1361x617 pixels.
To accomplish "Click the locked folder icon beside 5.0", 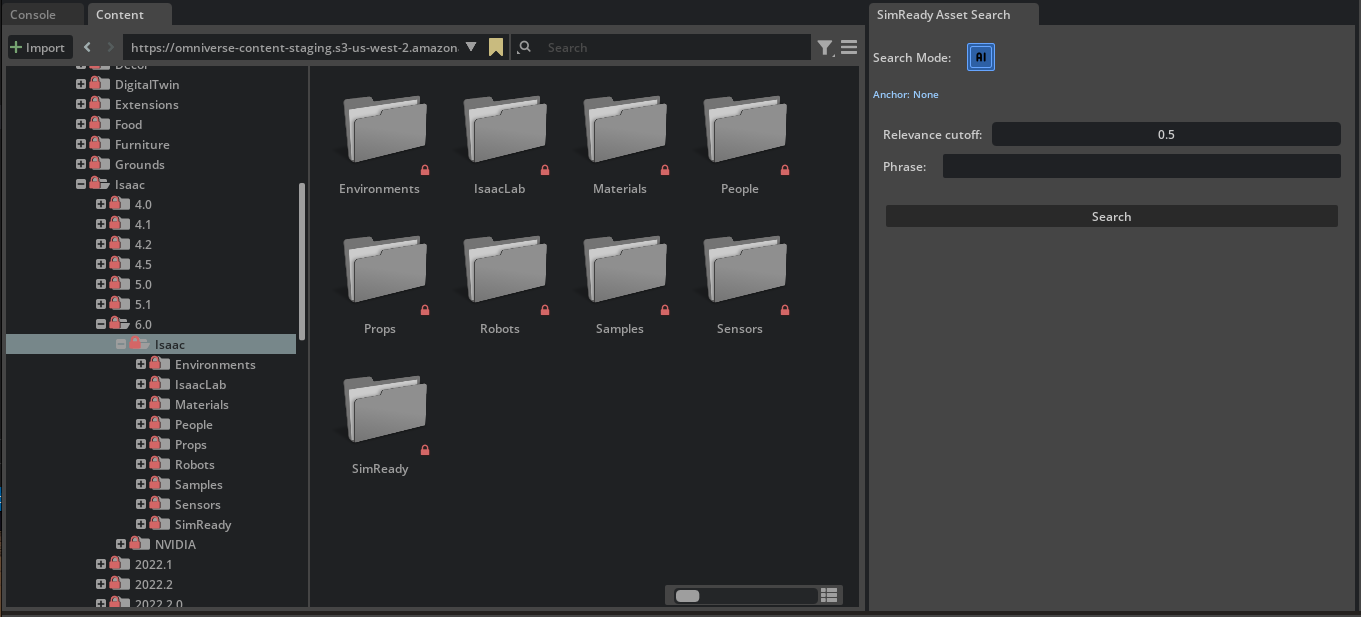I will coord(119,284).
